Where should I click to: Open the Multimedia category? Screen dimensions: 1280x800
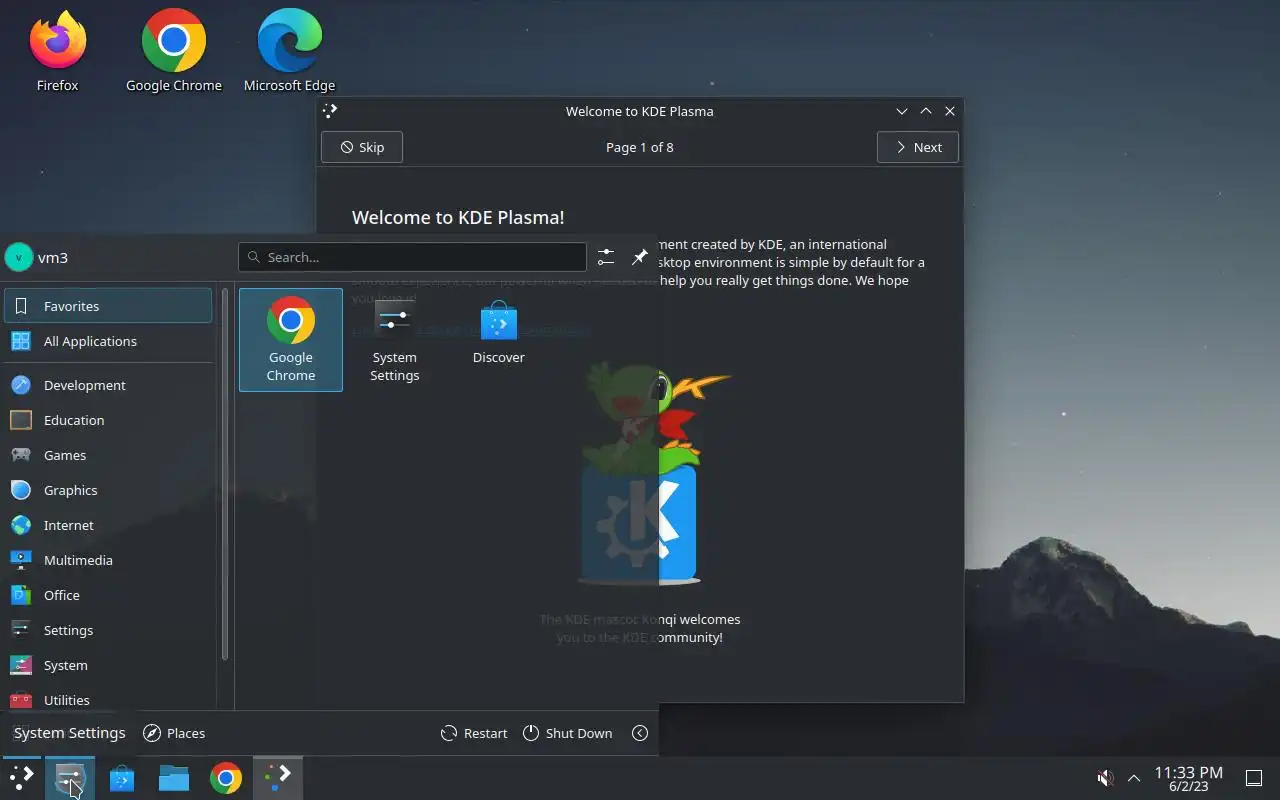point(108,560)
